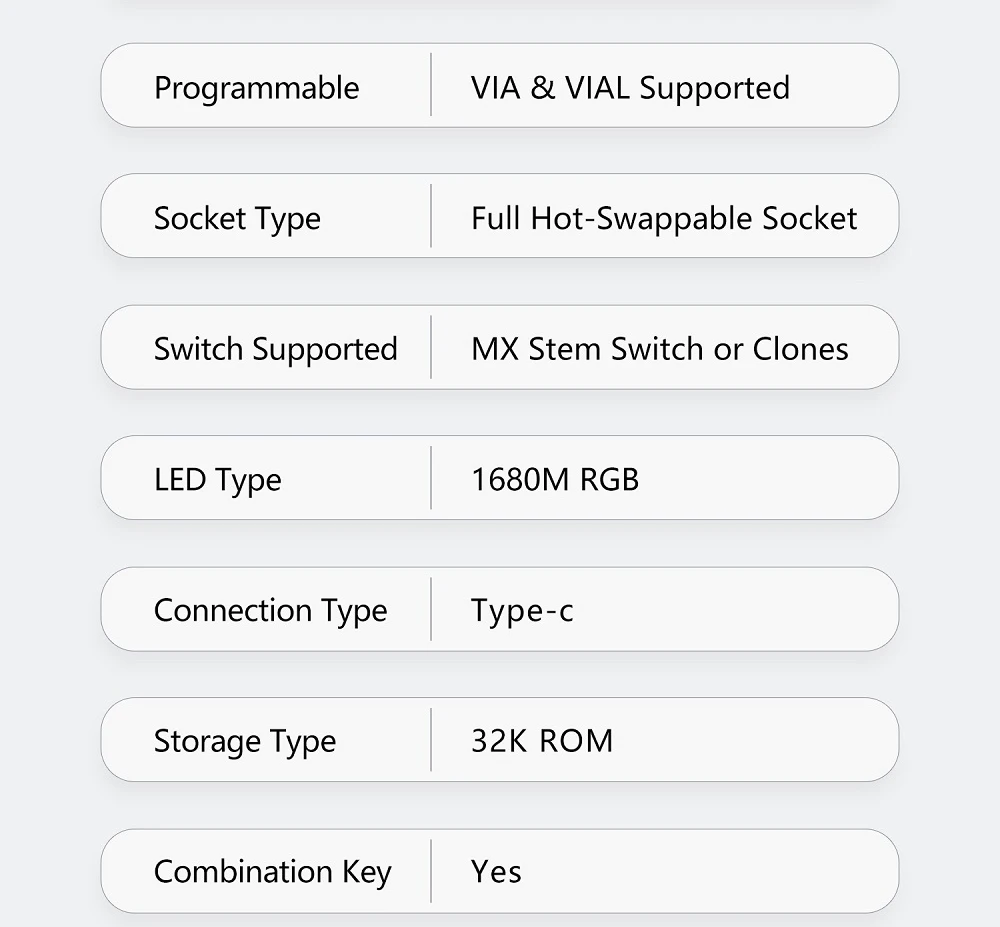
Task: Click the Programmable label
Action: (256, 88)
